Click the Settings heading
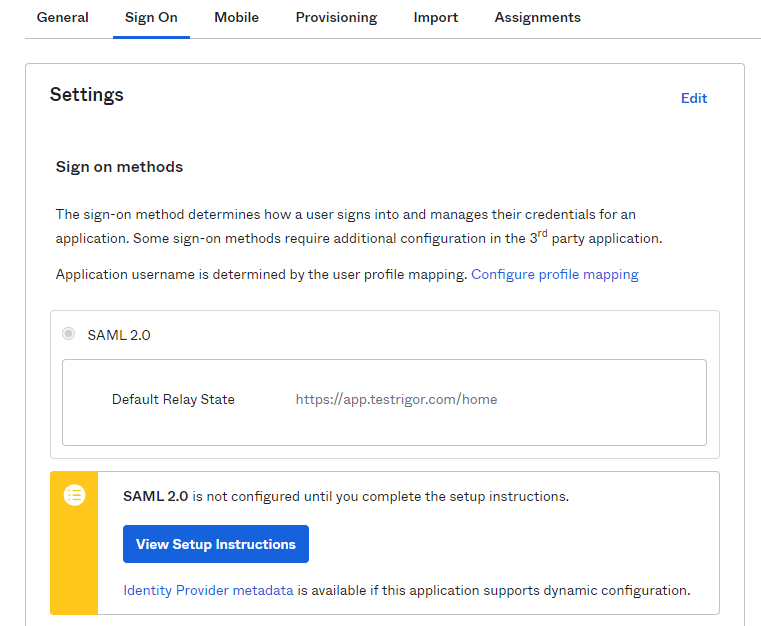 (x=87, y=95)
